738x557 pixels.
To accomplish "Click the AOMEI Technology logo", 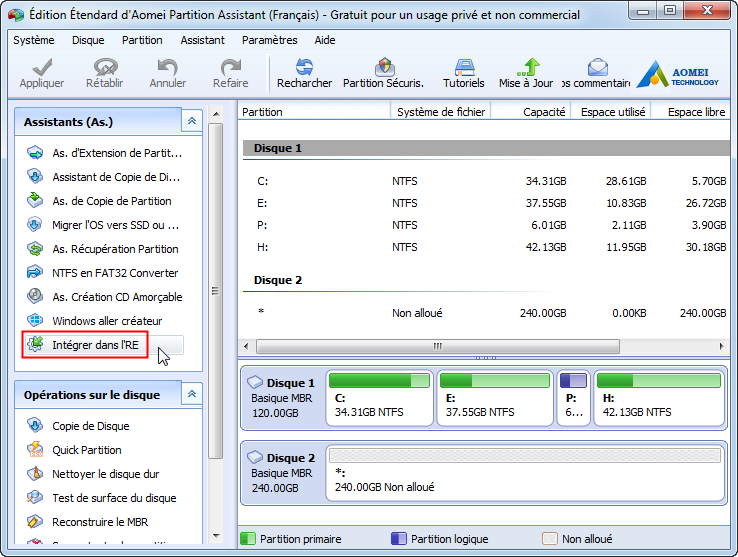I will 677,74.
